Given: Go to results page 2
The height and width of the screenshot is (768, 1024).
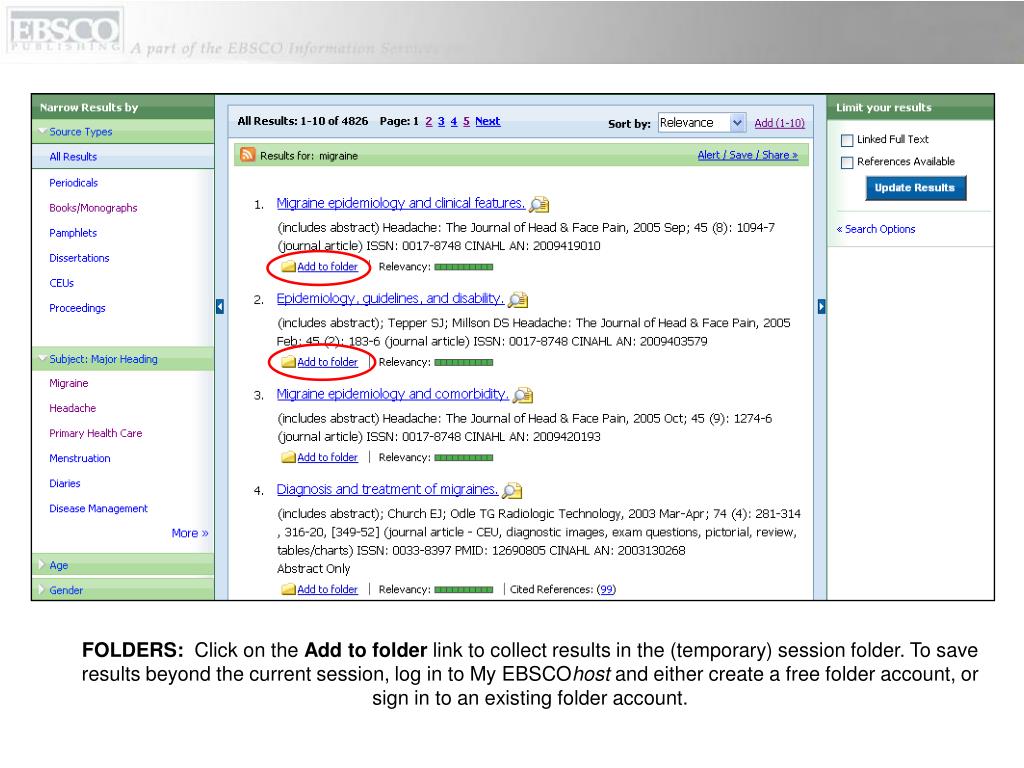Looking at the screenshot, I should pyautogui.click(x=428, y=121).
